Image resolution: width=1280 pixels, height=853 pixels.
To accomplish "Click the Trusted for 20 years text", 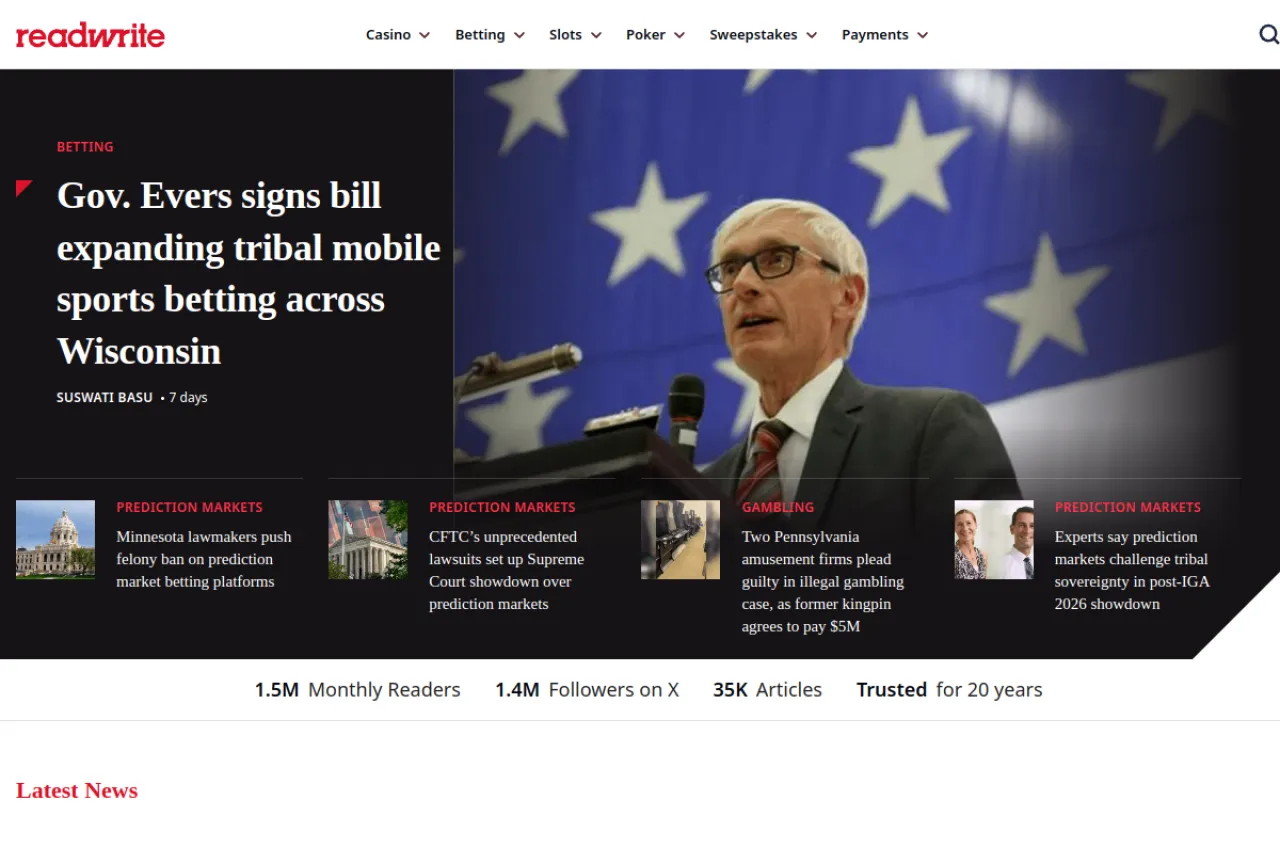I will tap(949, 690).
